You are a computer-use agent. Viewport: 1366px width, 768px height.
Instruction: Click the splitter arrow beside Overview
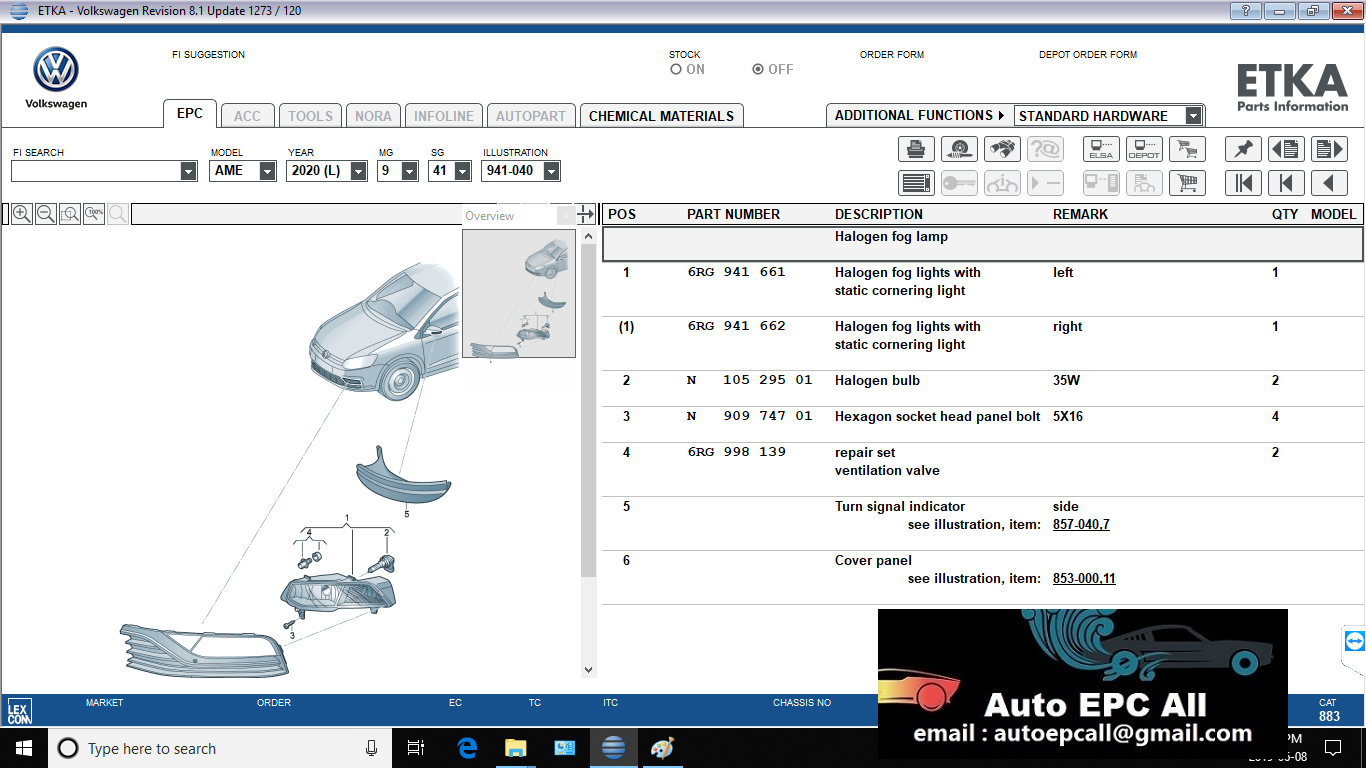(586, 214)
